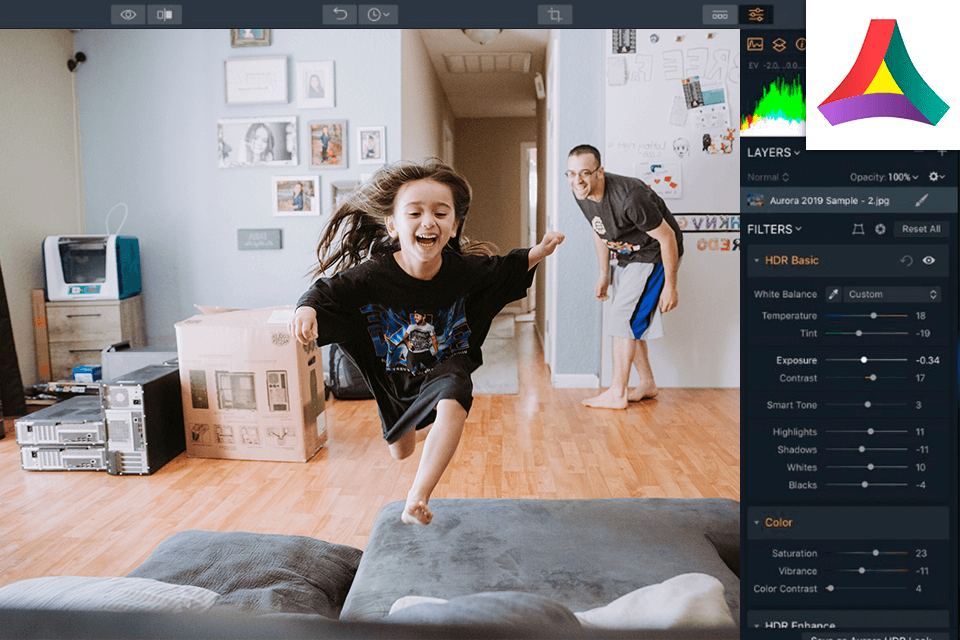Viewport: 960px width, 640px height.
Task: Open the aperture filter presets icon
Action: [x=880, y=229]
